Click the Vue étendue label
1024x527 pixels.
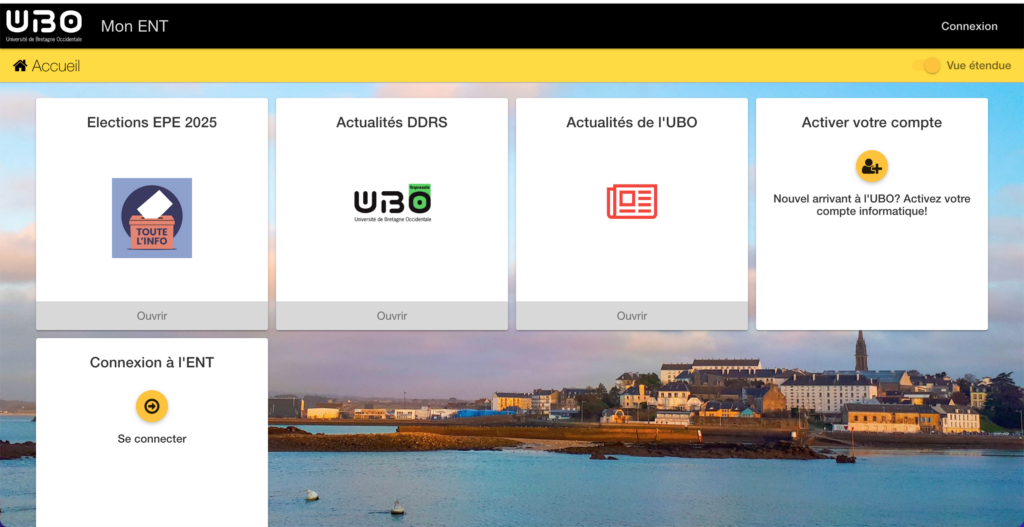tap(978, 66)
